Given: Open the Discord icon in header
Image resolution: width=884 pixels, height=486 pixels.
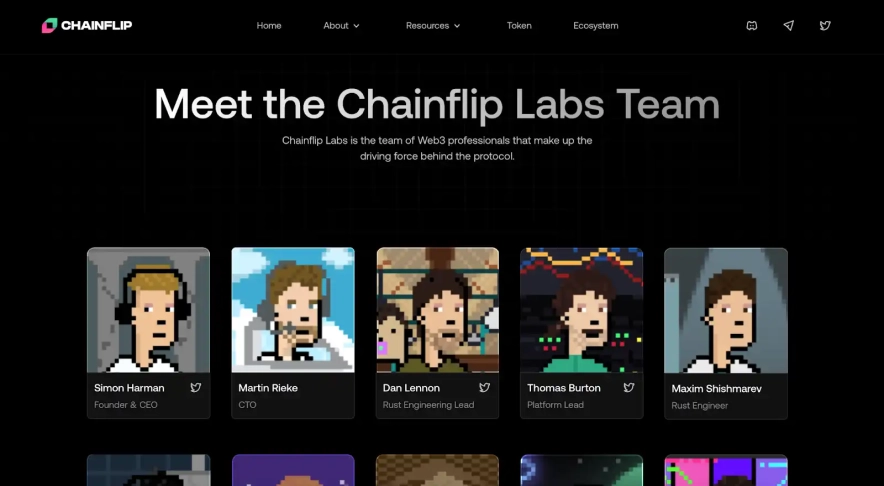Looking at the screenshot, I should (752, 25).
